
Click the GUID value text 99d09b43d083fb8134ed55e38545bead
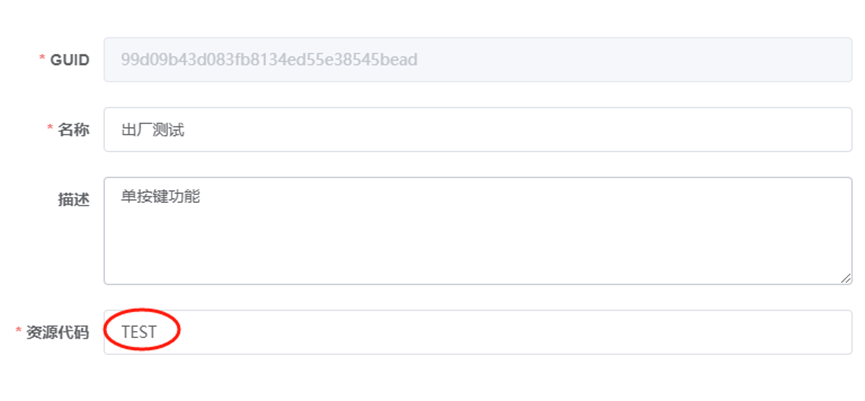[x=269, y=60]
